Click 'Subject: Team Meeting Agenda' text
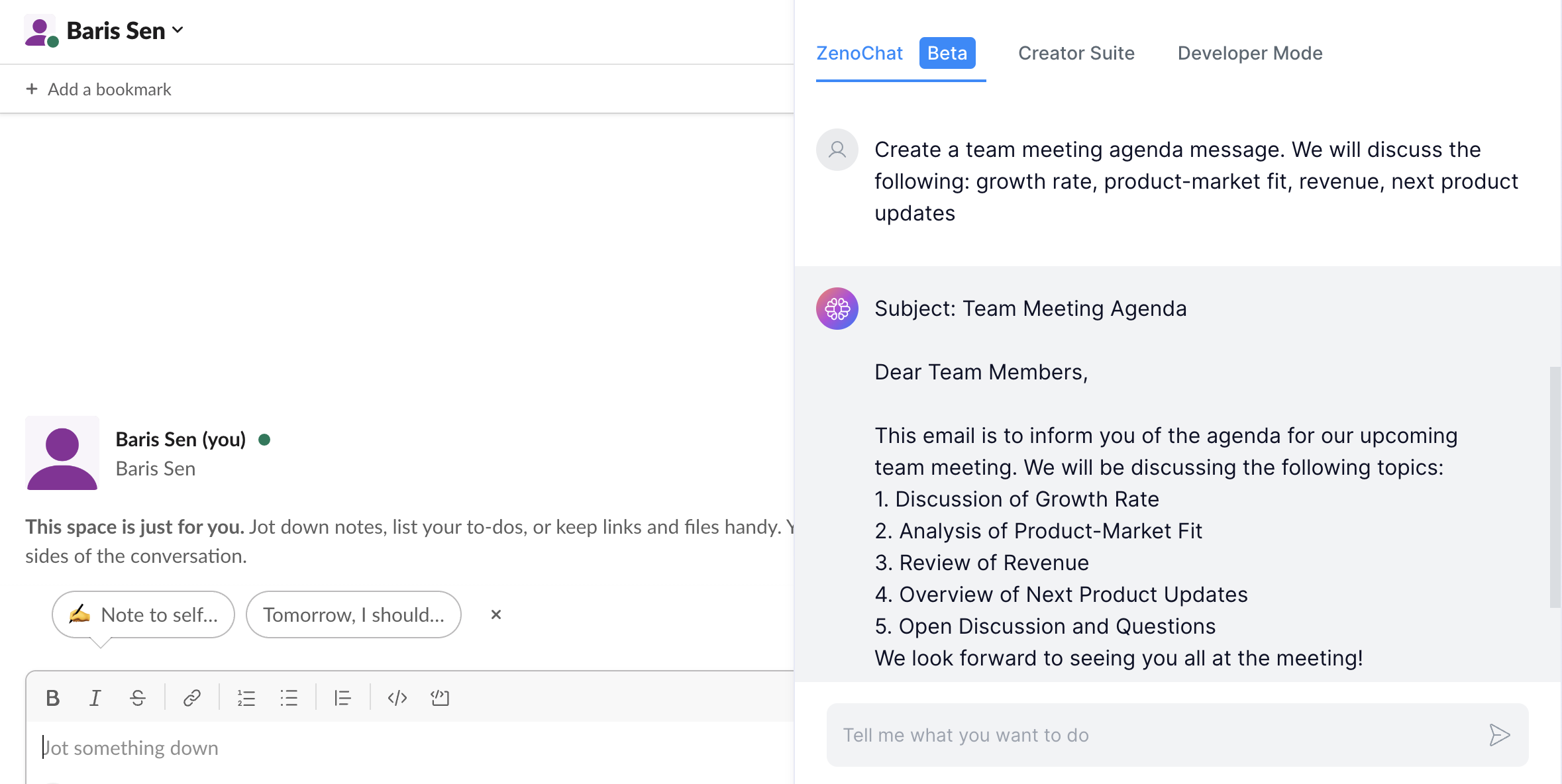1562x784 pixels. (x=1031, y=309)
